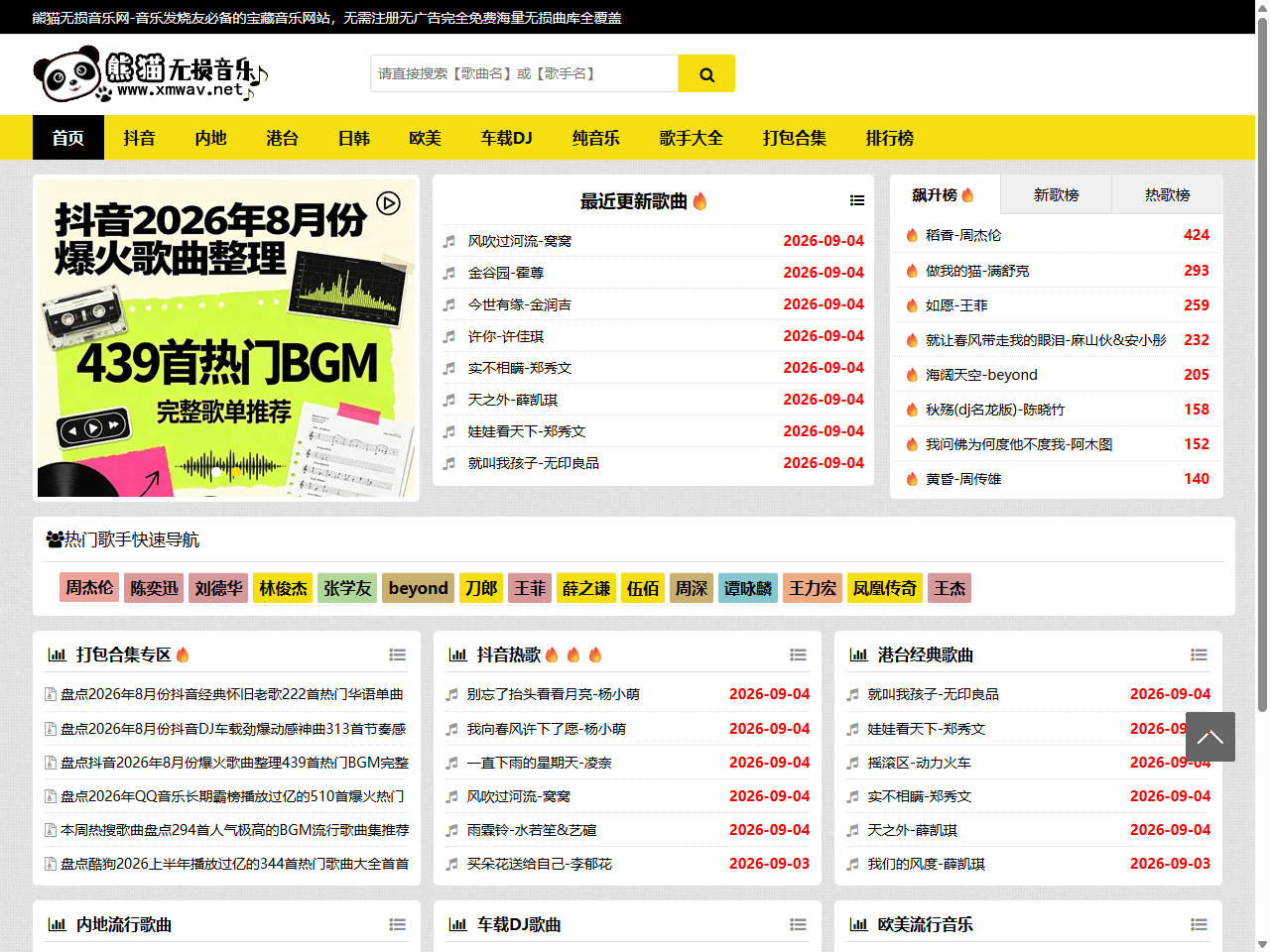Viewport: 1270px width, 952px height.
Task: Click flame icon beside 海阔天空-beyond
Action: [912, 375]
